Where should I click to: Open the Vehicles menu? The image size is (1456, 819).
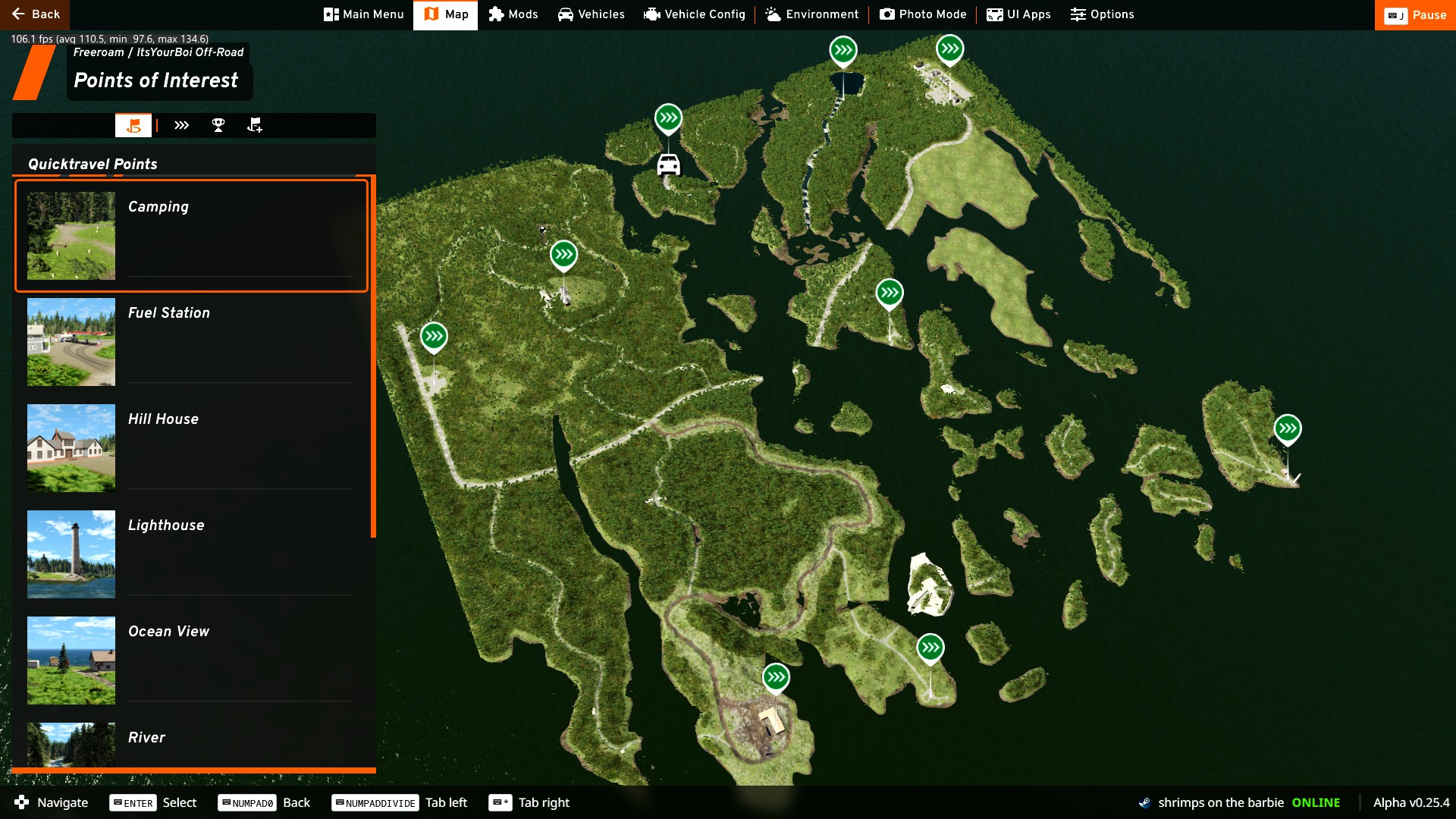[x=591, y=14]
